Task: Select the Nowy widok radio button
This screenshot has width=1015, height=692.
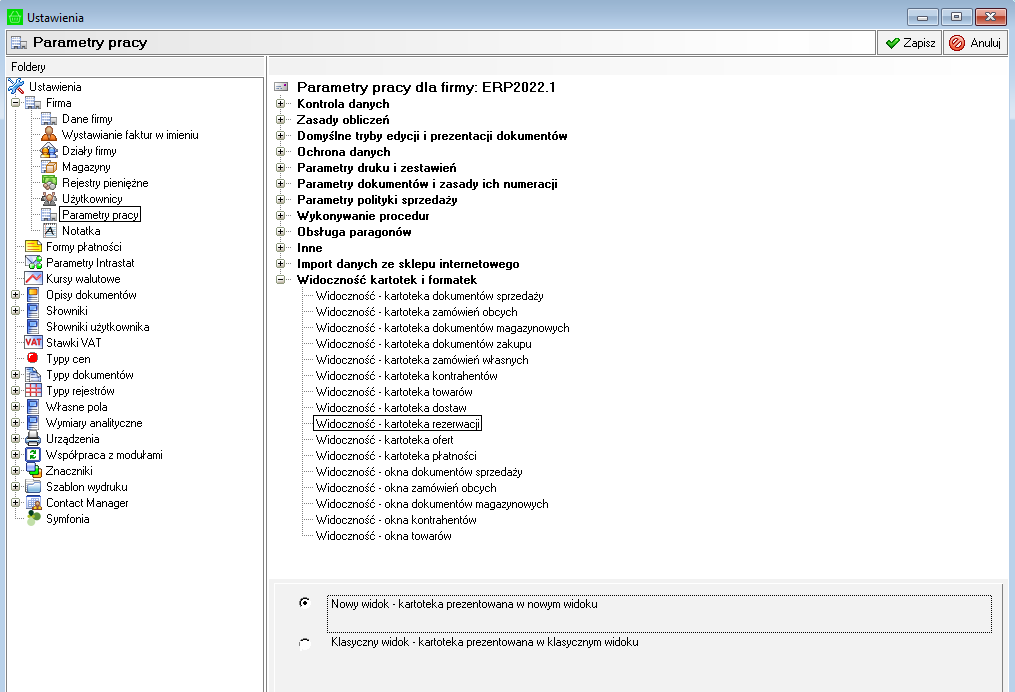Action: point(304,603)
